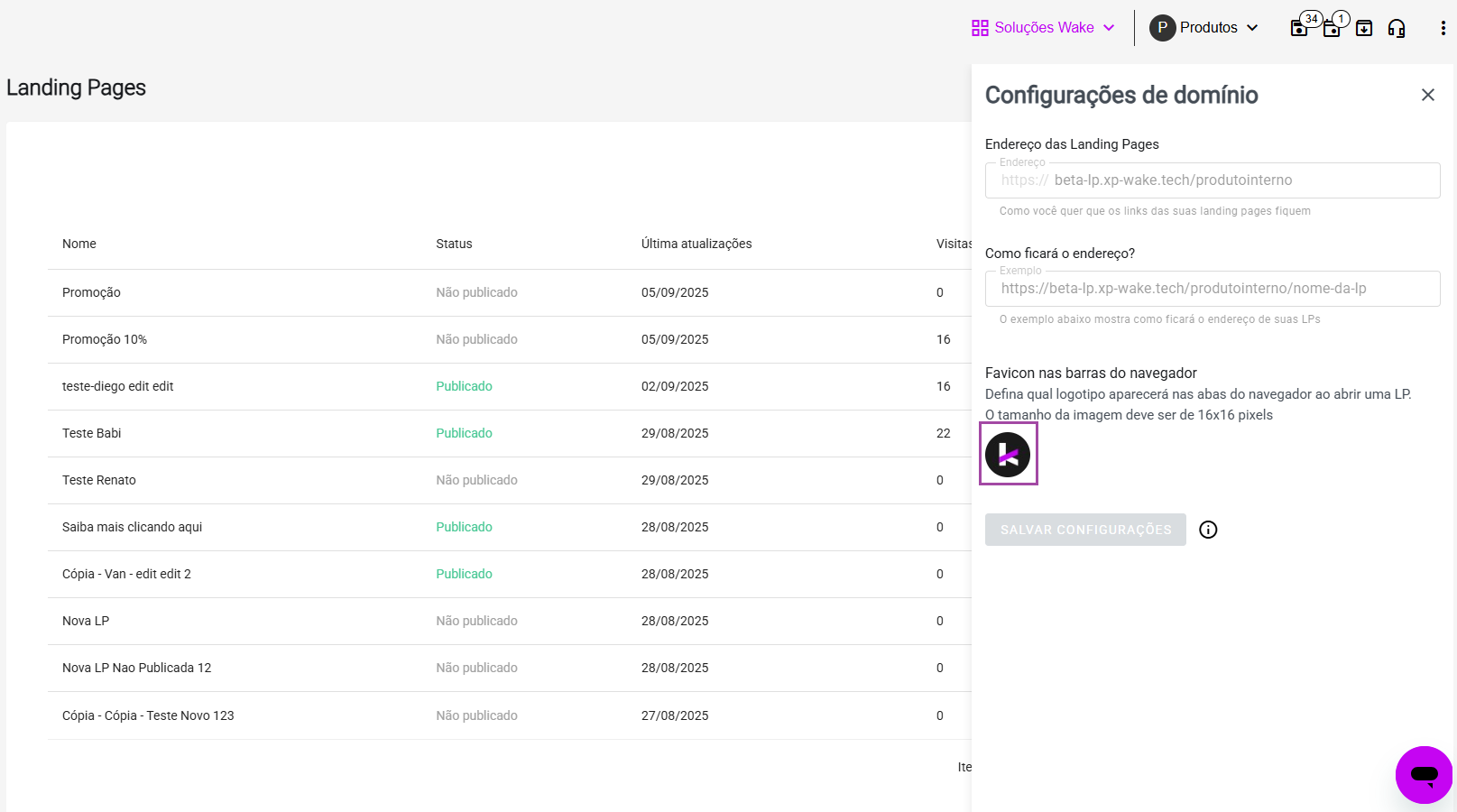1457x812 pixels.
Task: Click the Última atualizações column header
Action: [x=696, y=244]
